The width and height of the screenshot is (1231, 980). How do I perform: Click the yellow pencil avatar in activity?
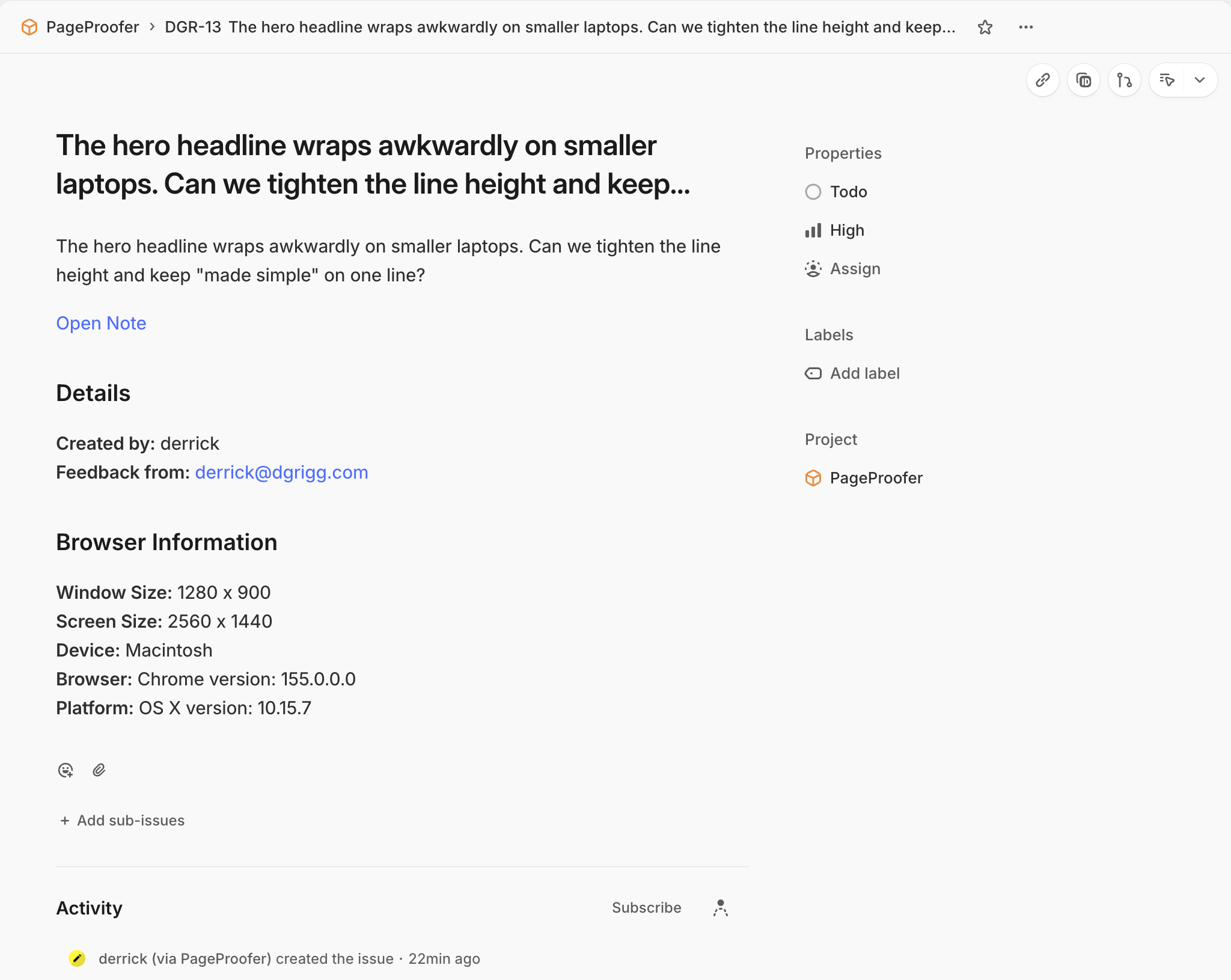77,958
